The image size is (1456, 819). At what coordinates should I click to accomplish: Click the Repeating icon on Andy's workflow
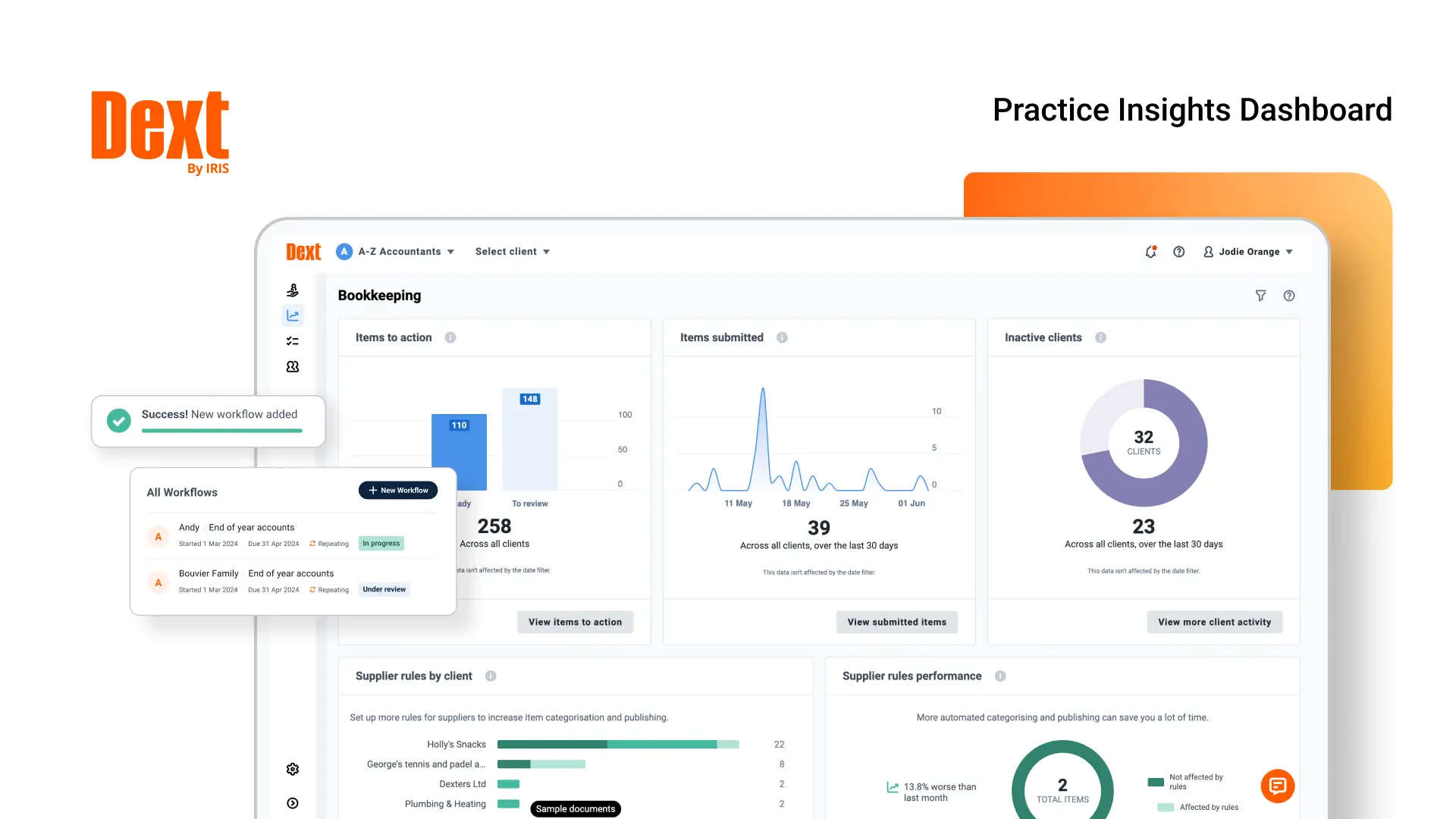pos(312,544)
